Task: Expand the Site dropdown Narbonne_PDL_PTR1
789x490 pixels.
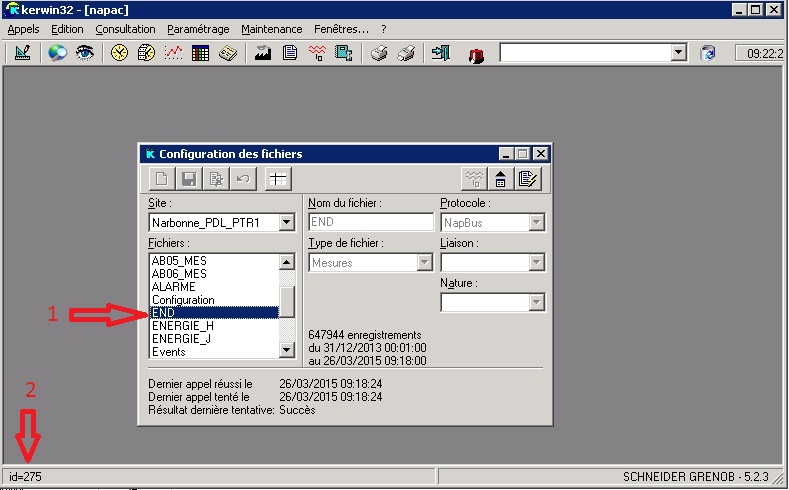Action: [286, 222]
